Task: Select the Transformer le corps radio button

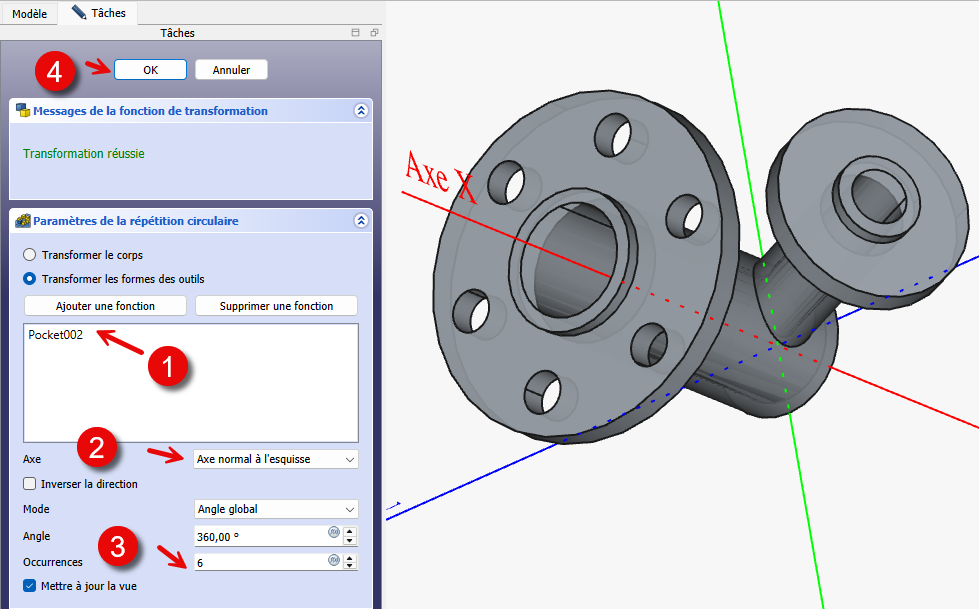Action: pos(30,255)
